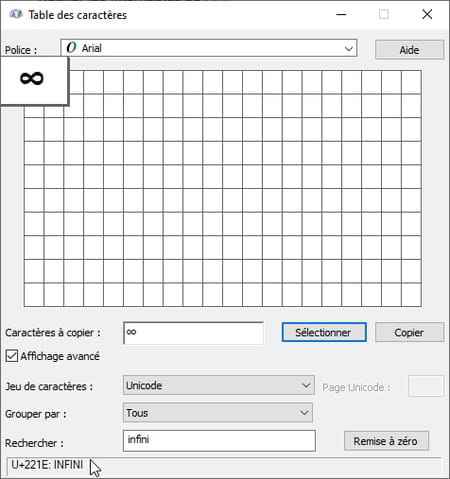Click the Sélectionner button

(x=324, y=332)
